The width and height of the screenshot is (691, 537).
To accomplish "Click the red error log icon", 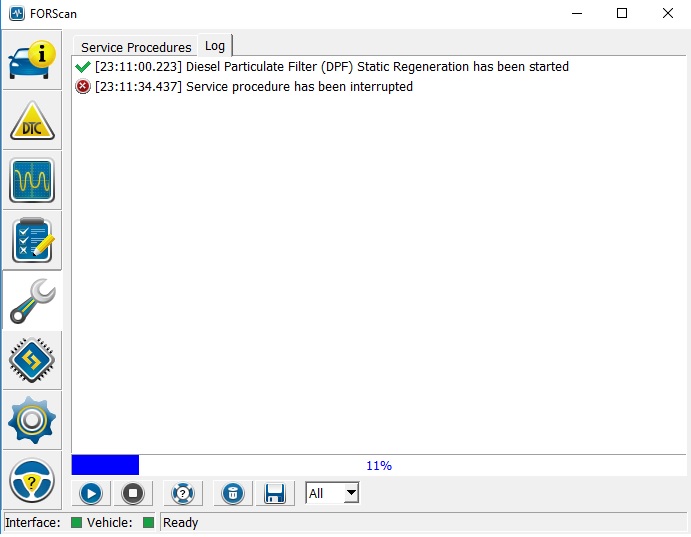I will pos(82,87).
